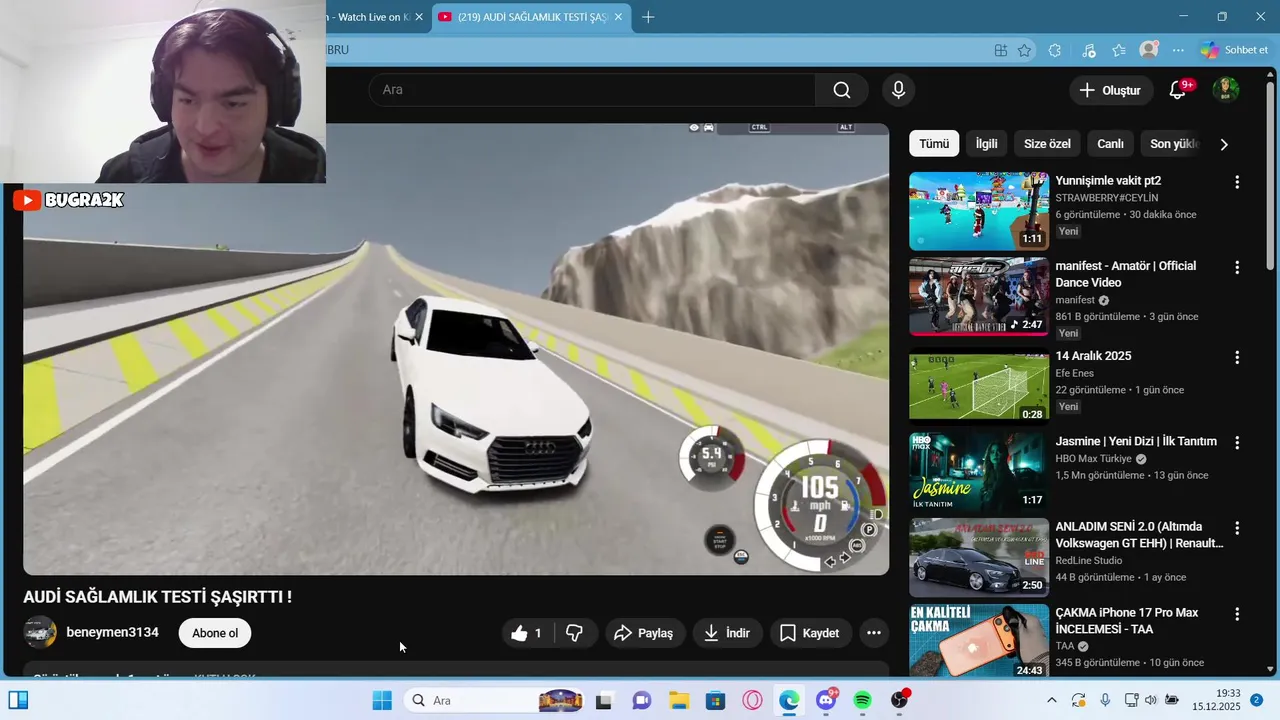Open the YouTube account avatar menu
This screenshot has height=720, width=1280.
pos(1226,90)
